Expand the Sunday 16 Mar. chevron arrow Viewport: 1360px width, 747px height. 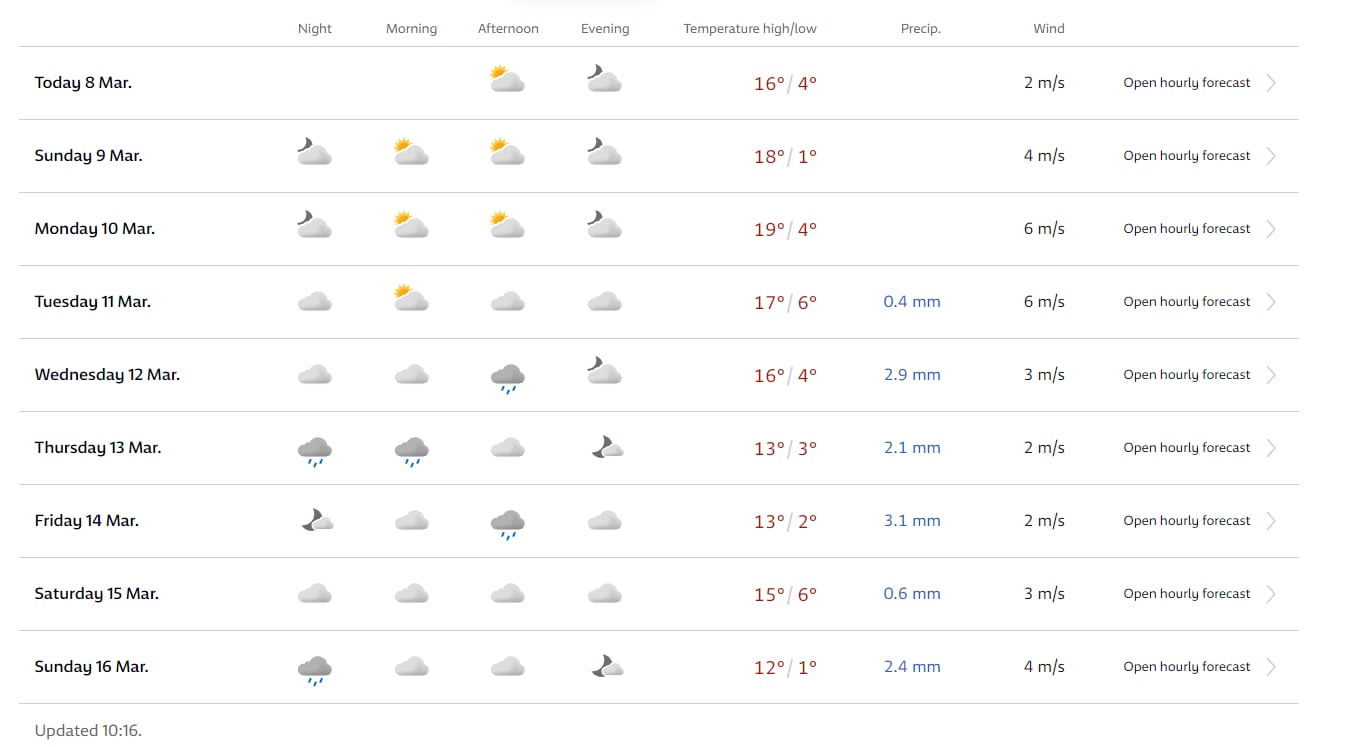pos(1271,667)
